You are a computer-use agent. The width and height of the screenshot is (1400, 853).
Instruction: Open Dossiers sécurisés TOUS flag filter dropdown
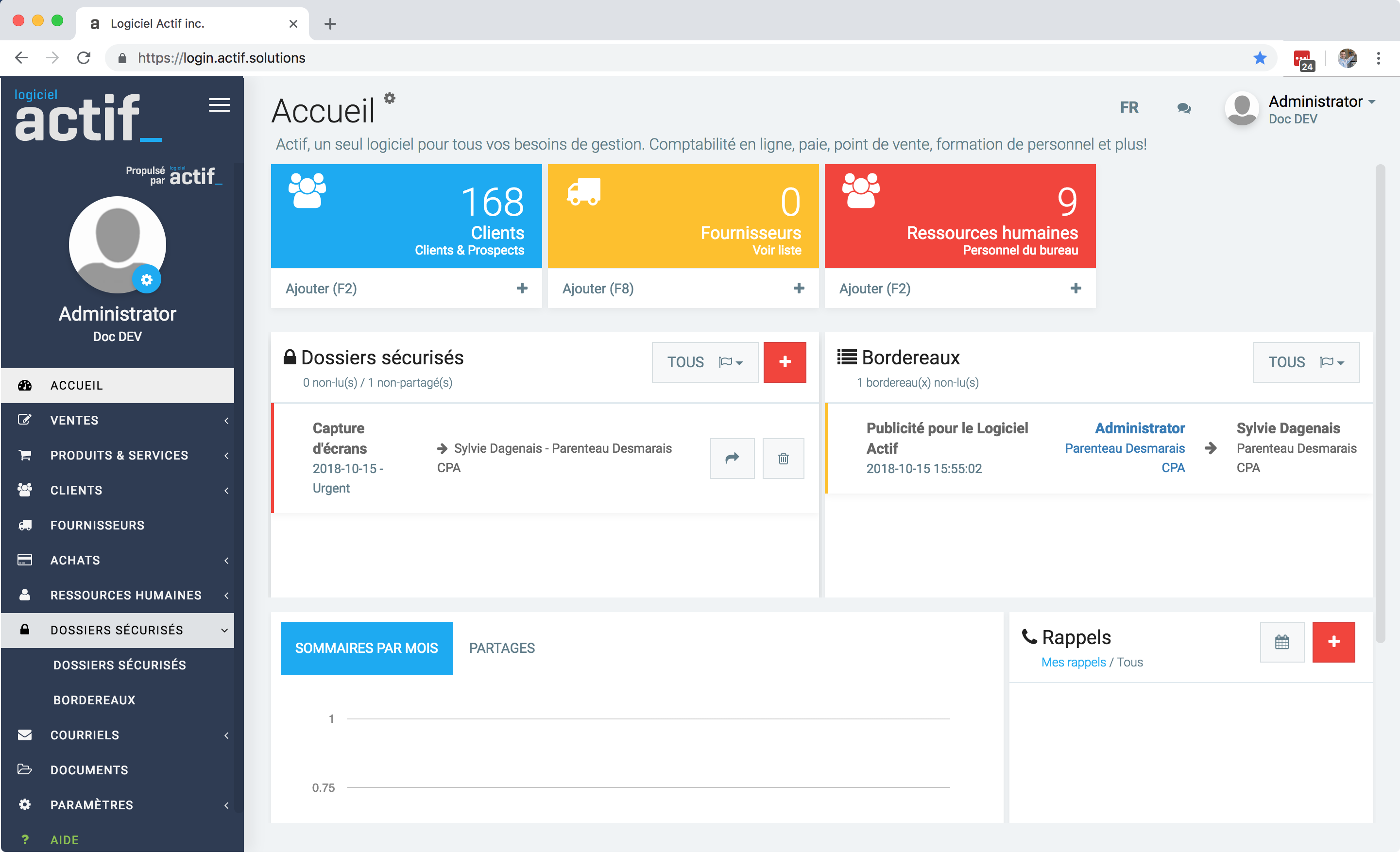[x=704, y=362]
